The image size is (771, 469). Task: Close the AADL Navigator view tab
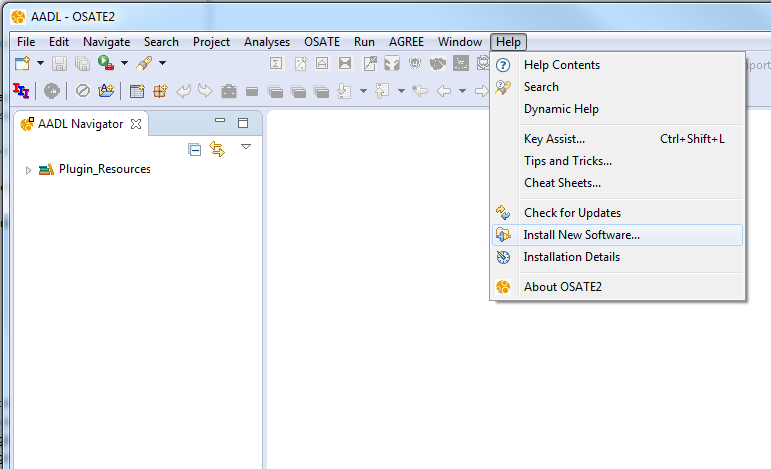point(136,124)
